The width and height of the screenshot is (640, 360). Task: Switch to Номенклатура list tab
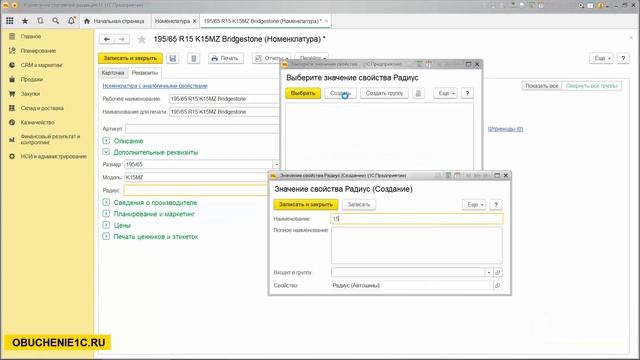[172, 21]
